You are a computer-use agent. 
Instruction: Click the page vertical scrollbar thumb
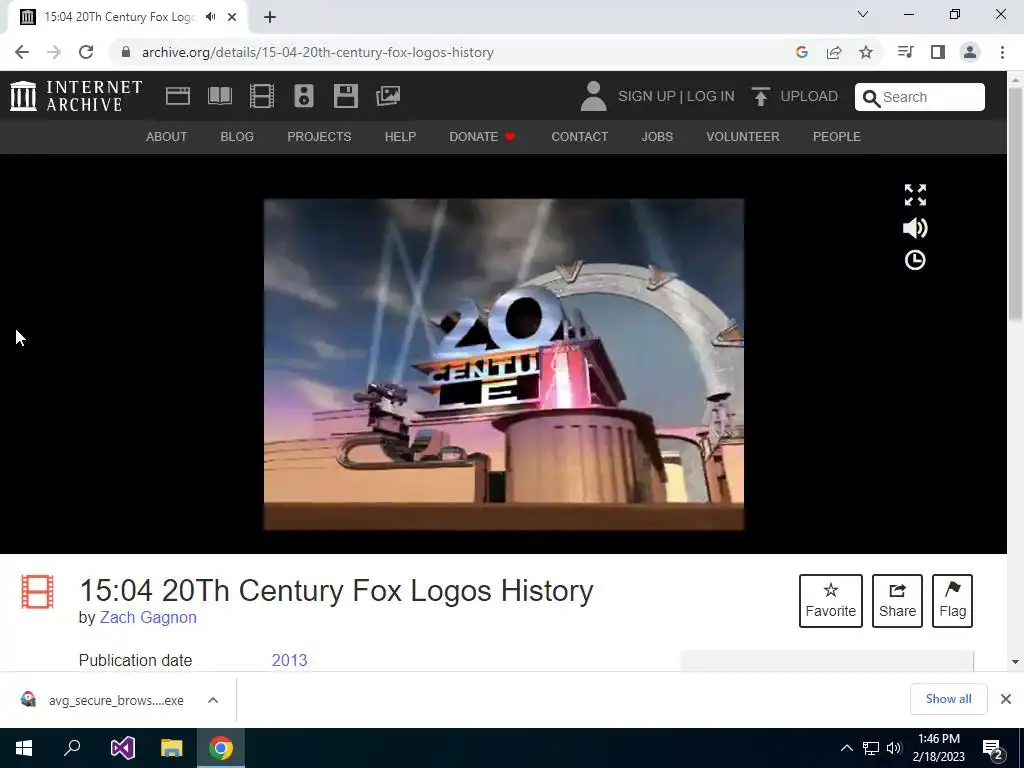[1015, 204]
